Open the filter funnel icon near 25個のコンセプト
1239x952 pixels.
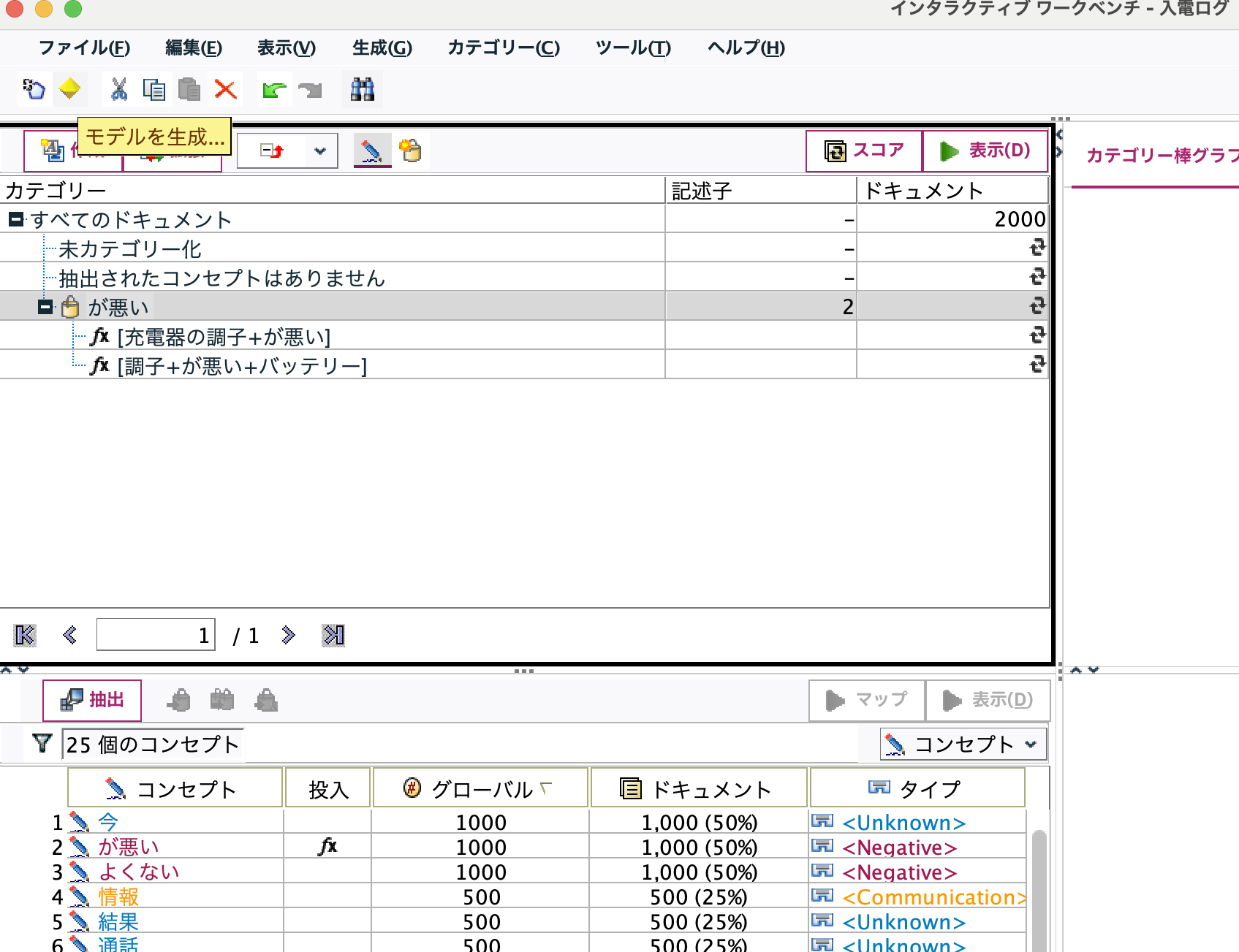42,744
